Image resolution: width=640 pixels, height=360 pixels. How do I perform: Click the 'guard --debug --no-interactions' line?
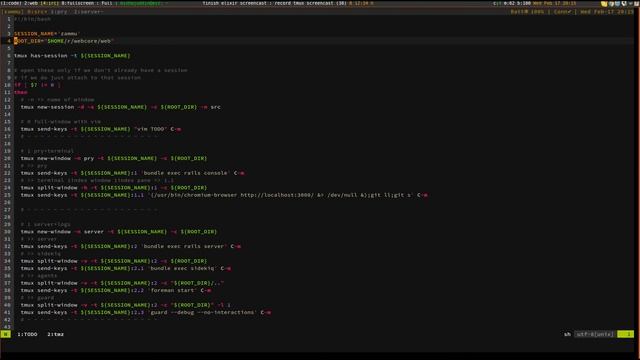coord(146,313)
